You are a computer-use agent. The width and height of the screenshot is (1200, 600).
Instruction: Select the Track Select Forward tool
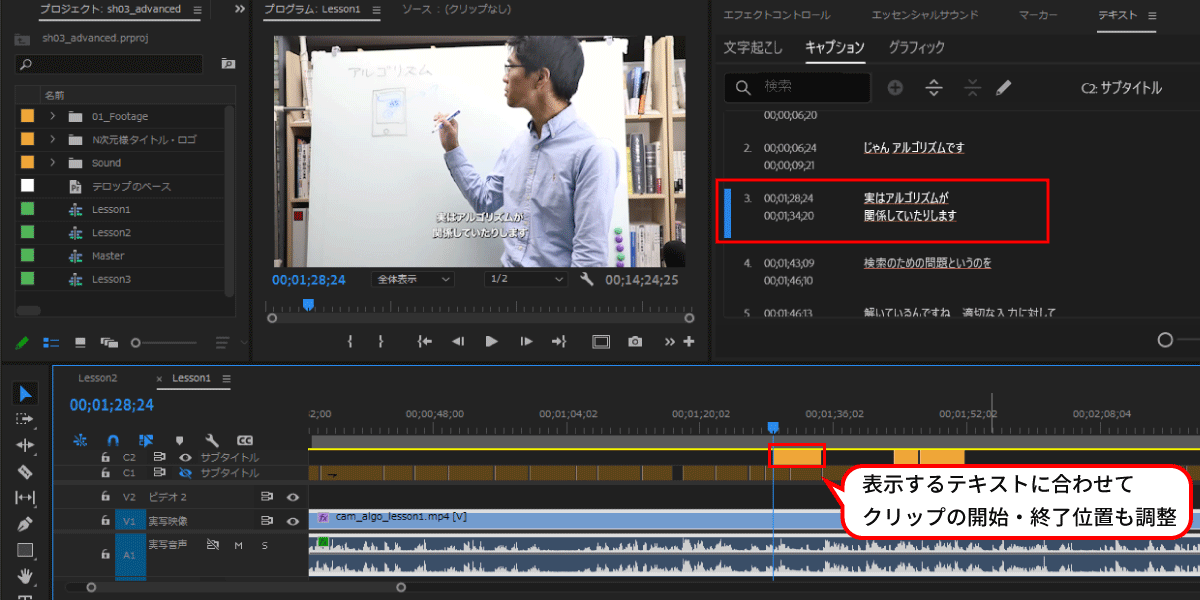click(26, 419)
